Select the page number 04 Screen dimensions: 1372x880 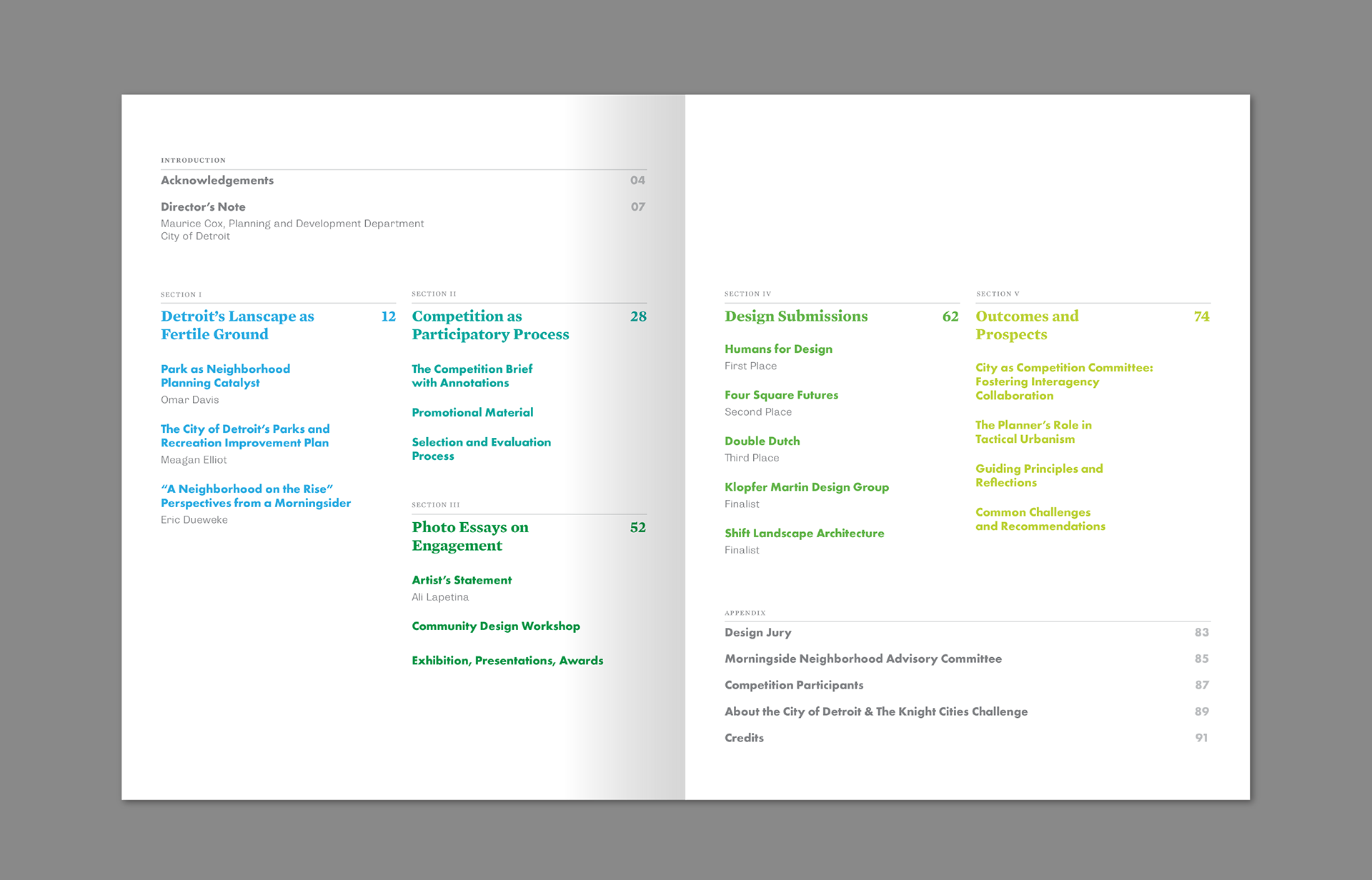[x=637, y=180]
